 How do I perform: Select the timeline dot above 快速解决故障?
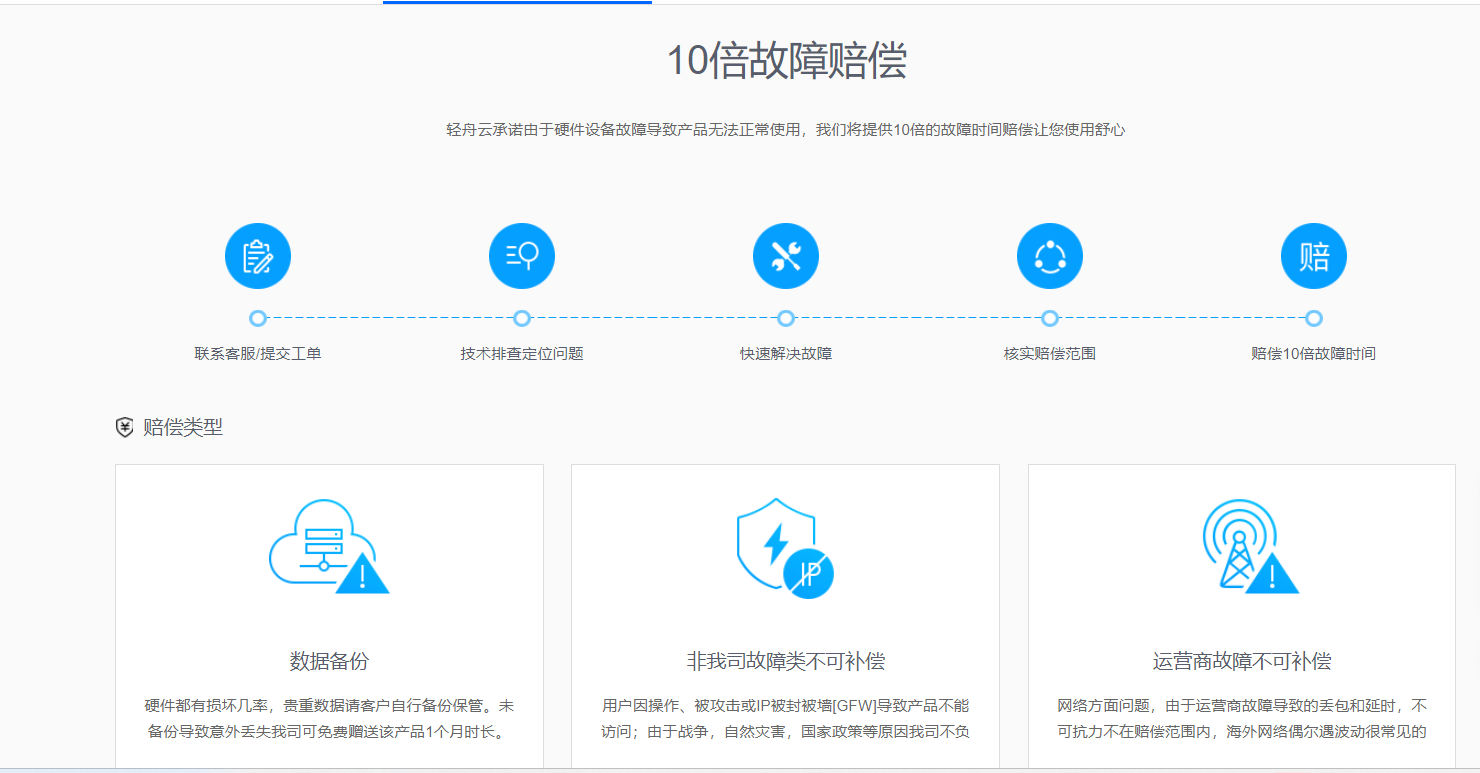786,318
